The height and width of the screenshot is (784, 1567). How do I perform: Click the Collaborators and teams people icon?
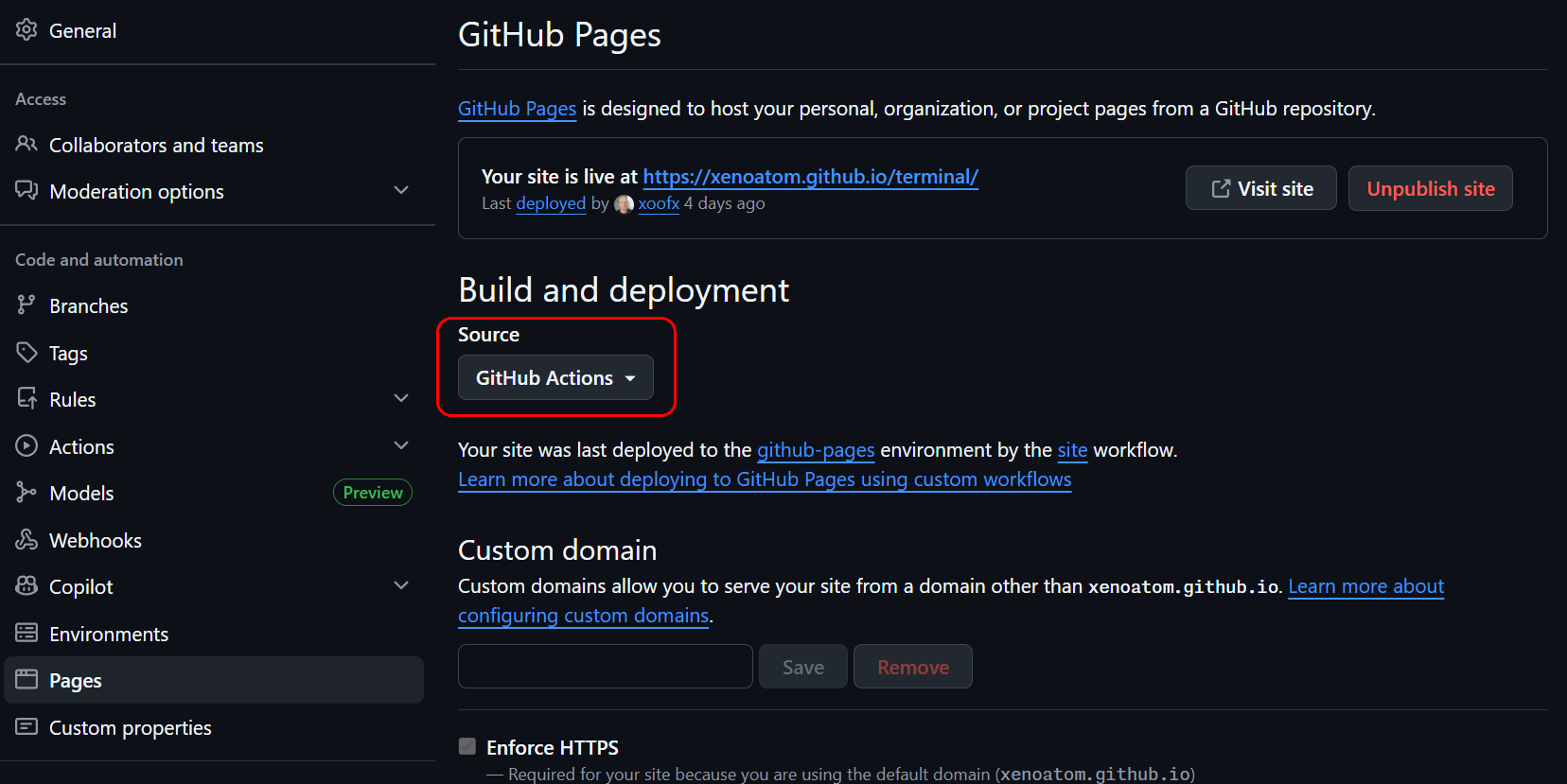click(x=26, y=144)
